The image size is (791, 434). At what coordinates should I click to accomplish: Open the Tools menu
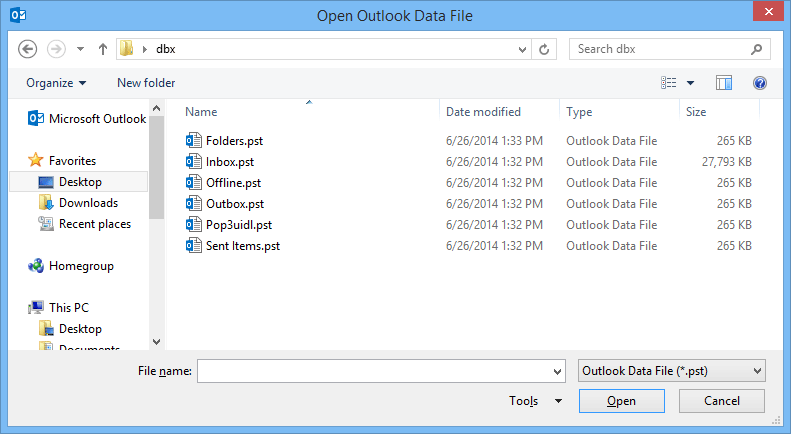[x=523, y=401]
